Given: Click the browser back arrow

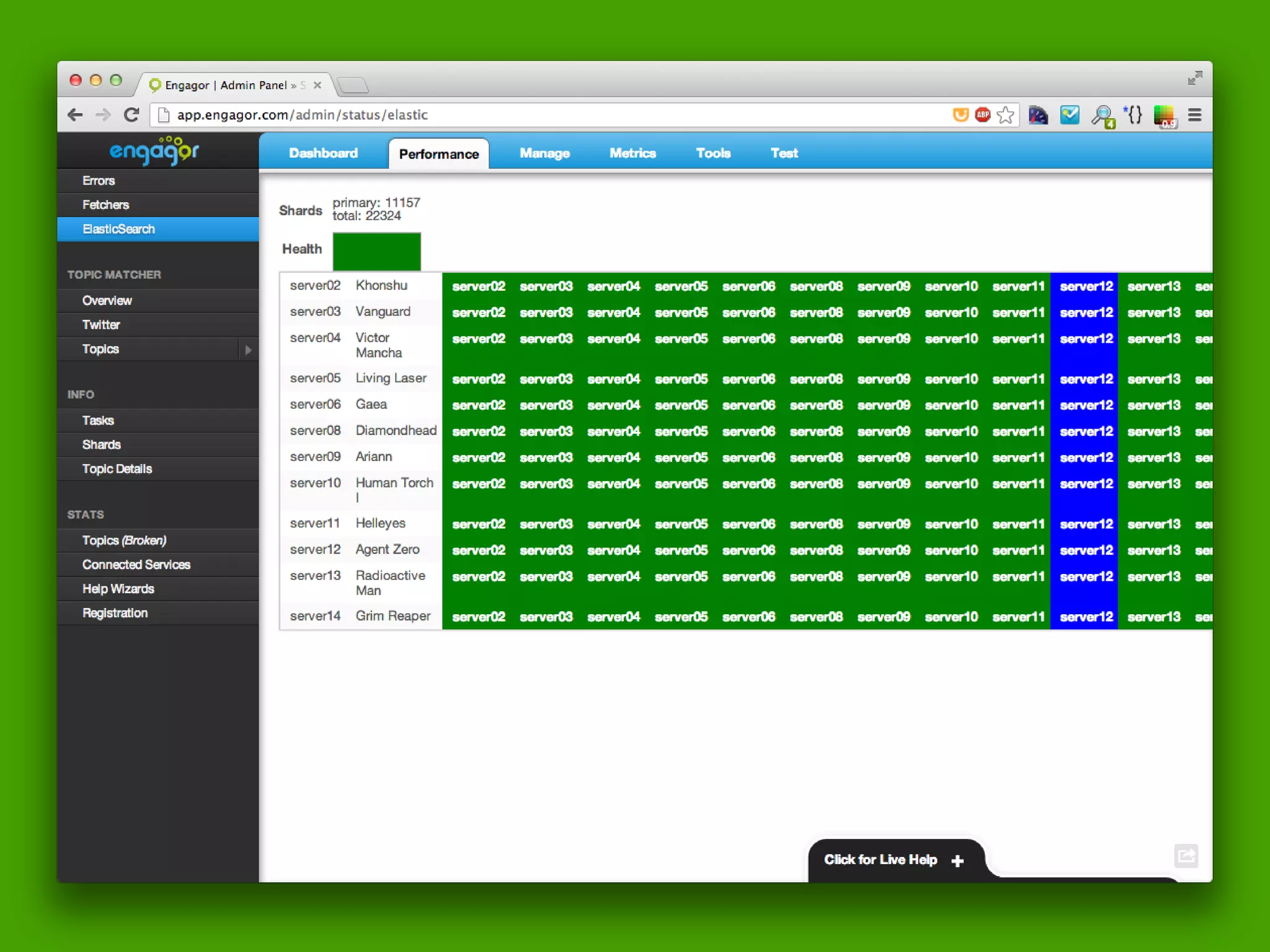Looking at the screenshot, I should click(75, 115).
